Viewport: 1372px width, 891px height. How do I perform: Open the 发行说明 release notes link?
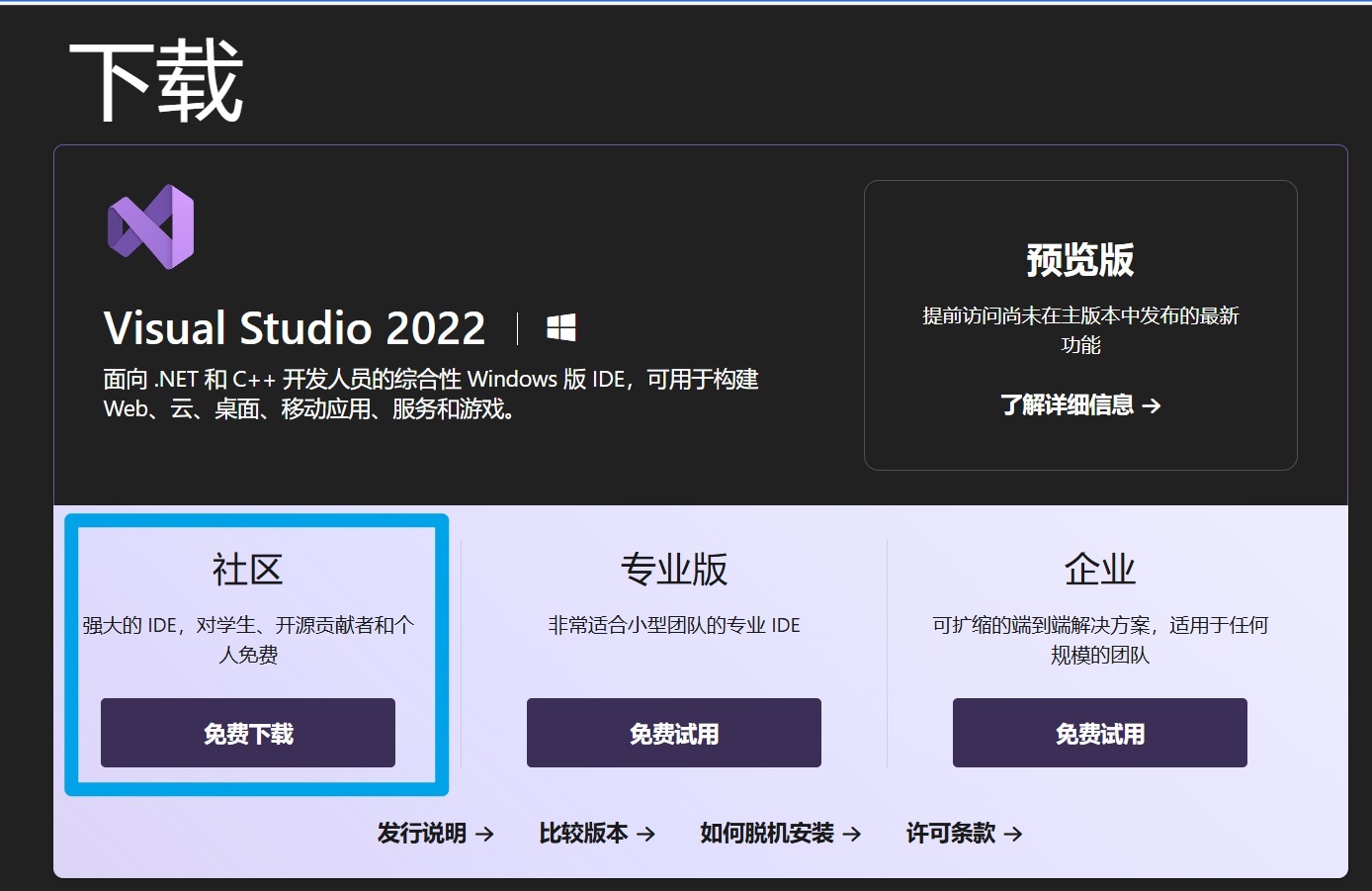click(x=422, y=834)
